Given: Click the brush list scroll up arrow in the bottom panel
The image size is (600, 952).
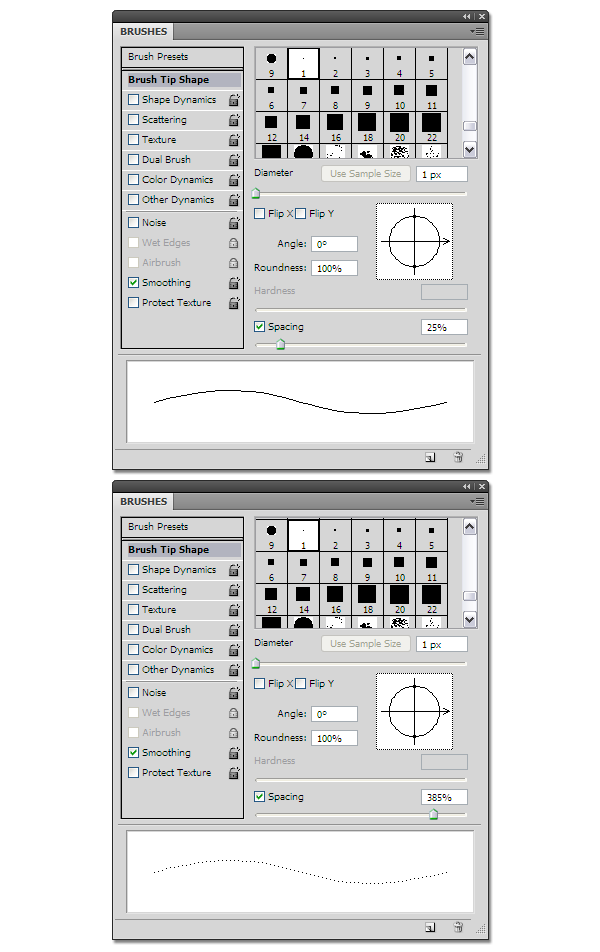Looking at the screenshot, I should (469, 527).
